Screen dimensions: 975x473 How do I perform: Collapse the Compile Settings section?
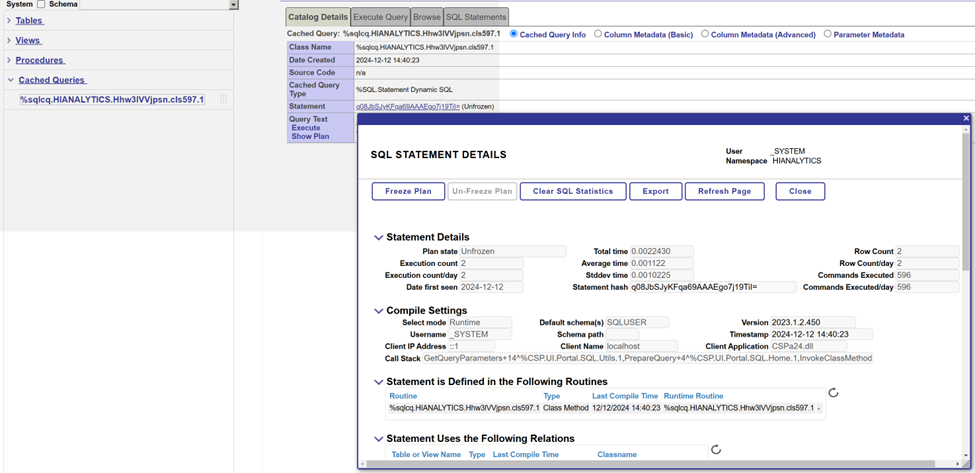point(378,311)
